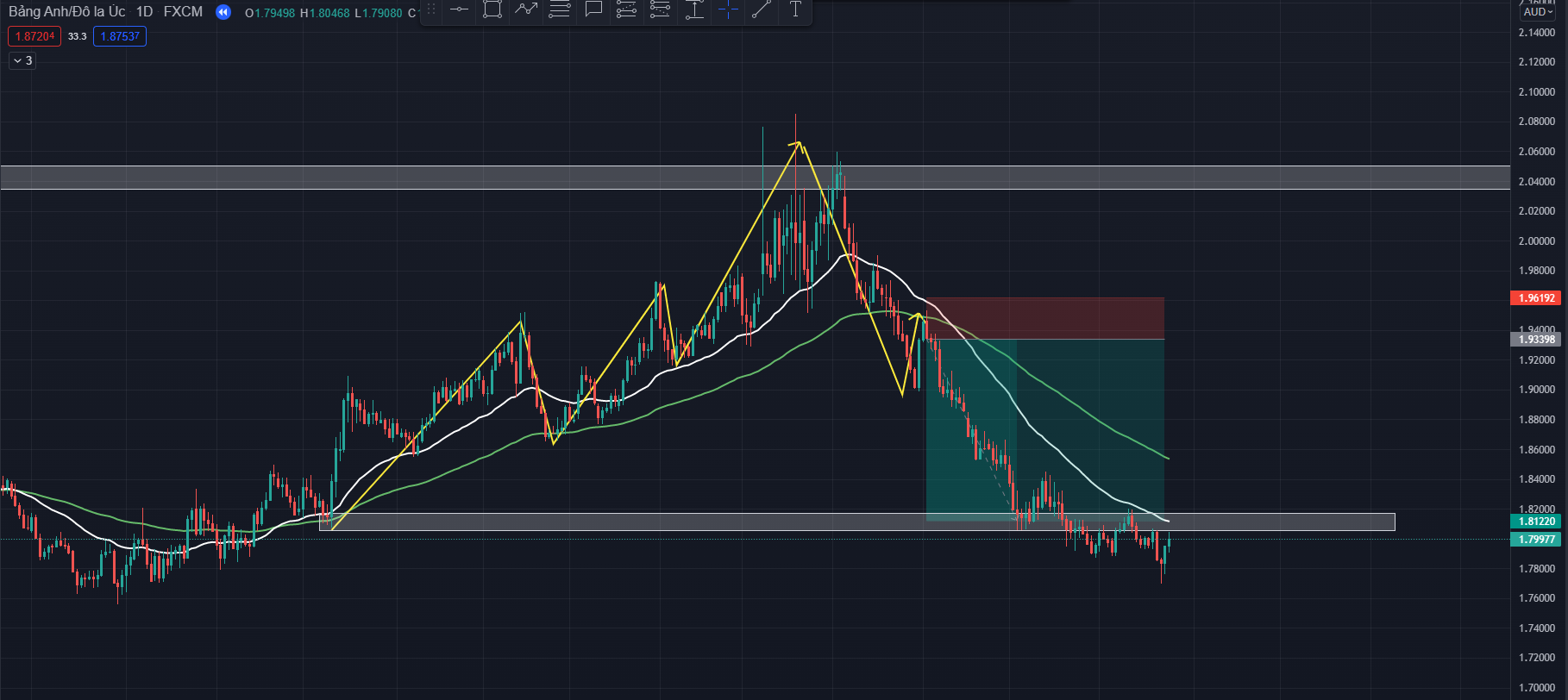Click the green 1.81220 target price label
Image resolution: width=1568 pixels, height=700 pixels.
point(1536,522)
